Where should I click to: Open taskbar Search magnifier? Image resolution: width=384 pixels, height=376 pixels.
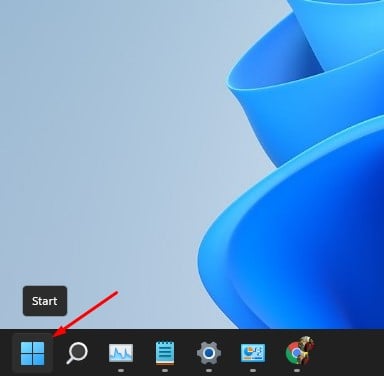point(77,353)
